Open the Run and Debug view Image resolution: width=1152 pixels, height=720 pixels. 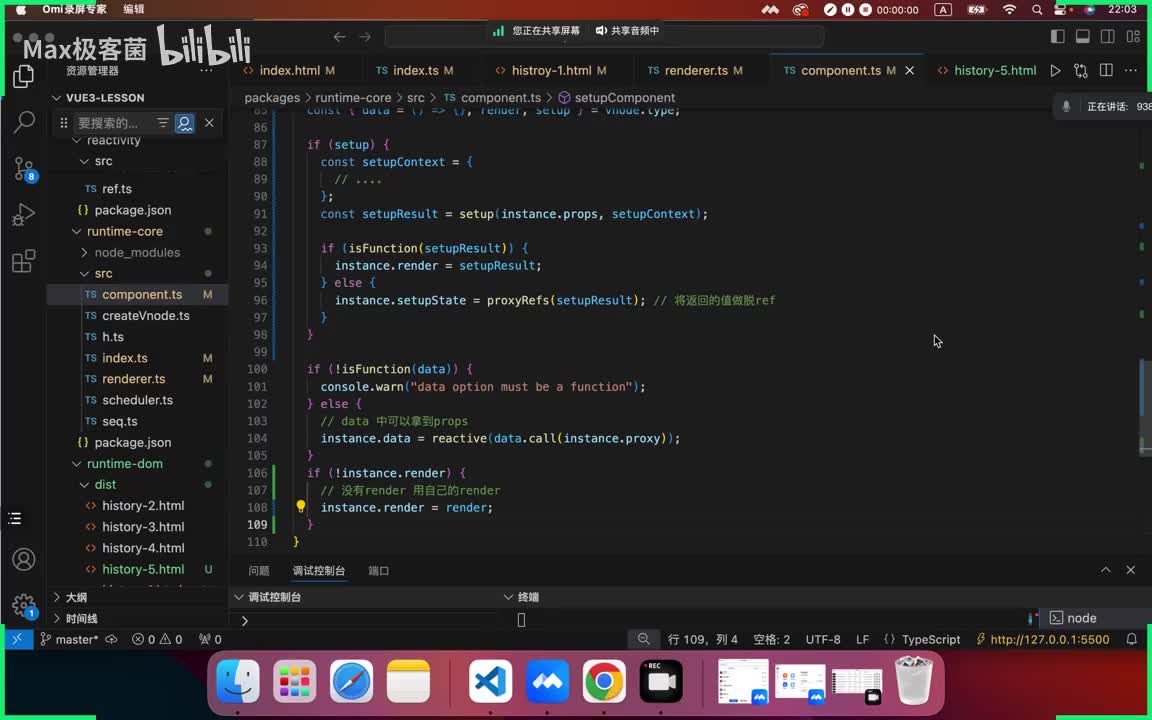(24, 215)
